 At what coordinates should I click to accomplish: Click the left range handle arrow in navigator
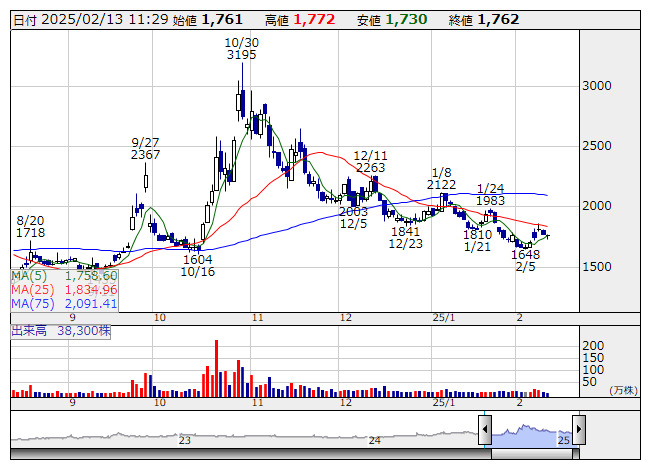click(484, 430)
